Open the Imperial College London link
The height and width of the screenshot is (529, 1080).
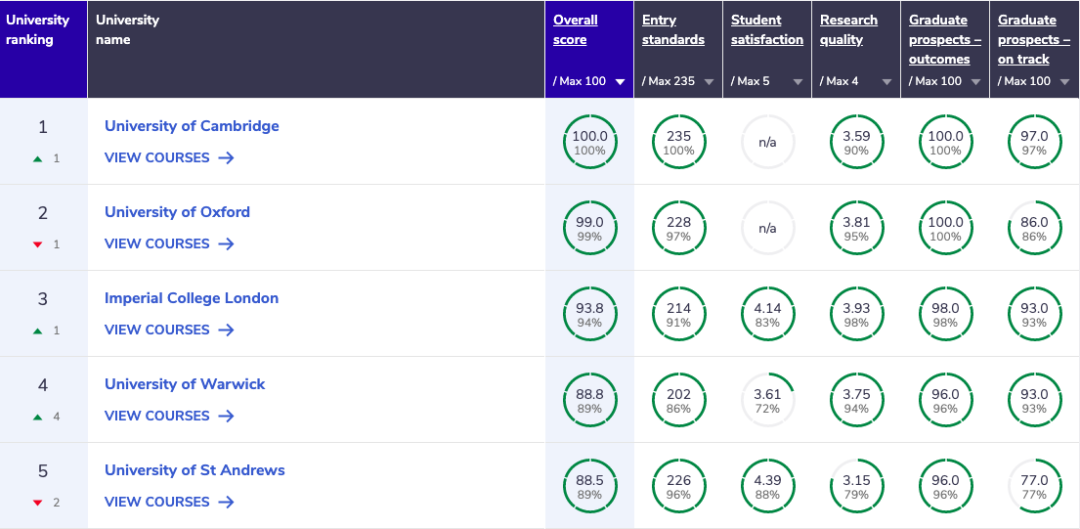192,298
